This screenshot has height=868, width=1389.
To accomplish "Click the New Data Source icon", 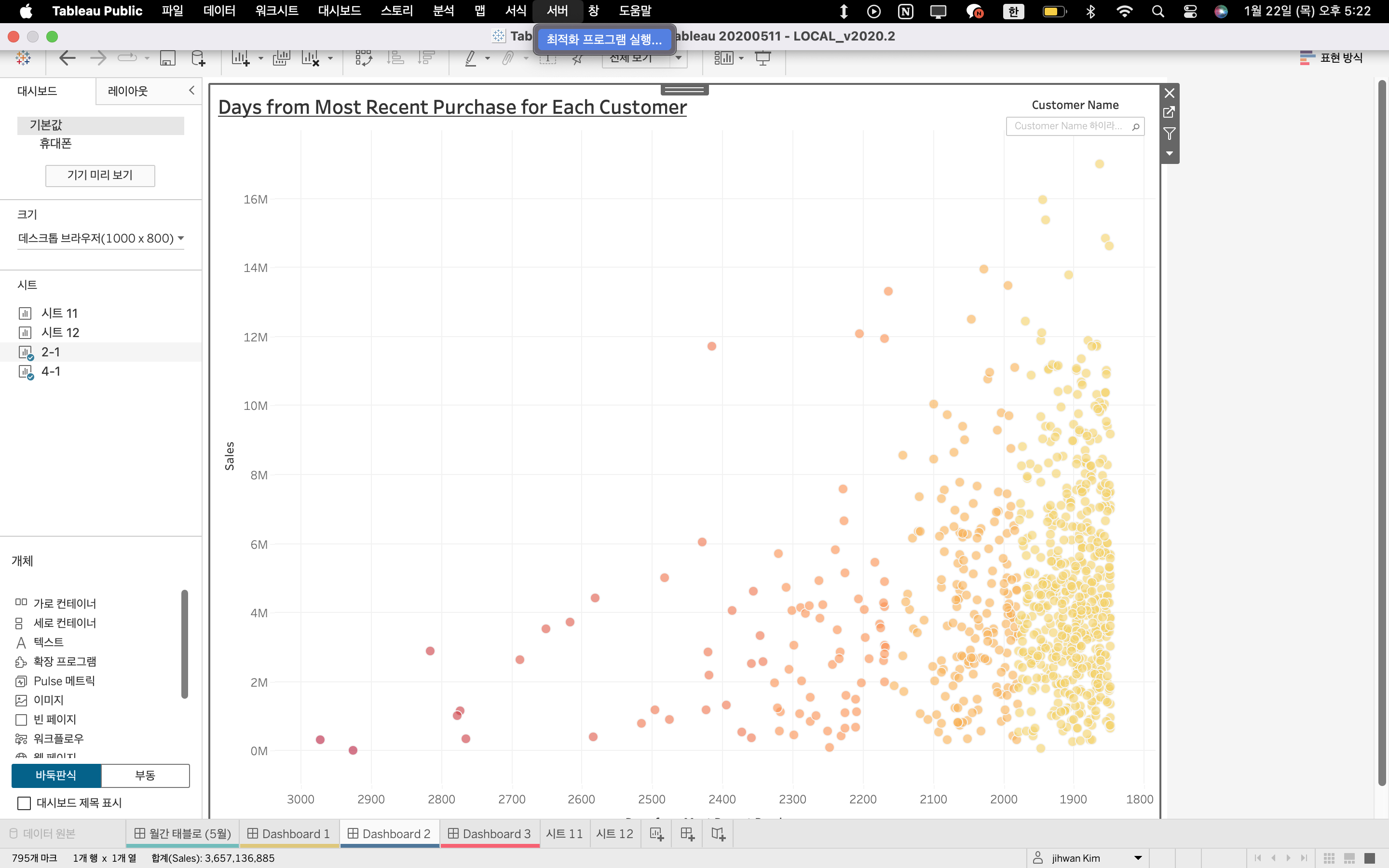I will pyautogui.click(x=197, y=58).
